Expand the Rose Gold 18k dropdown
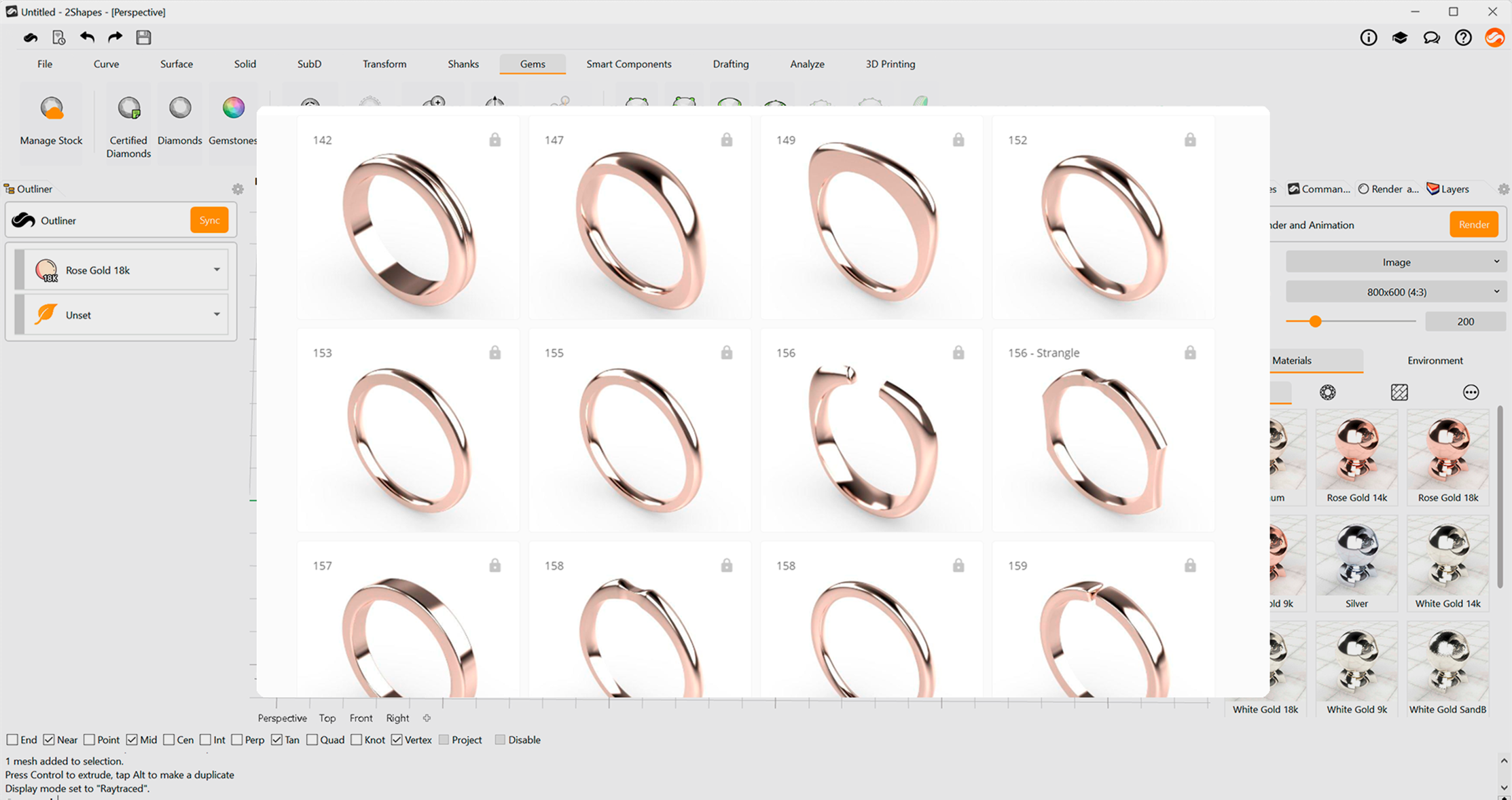The width and height of the screenshot is (1512, 800). click(x=217, y=270)
